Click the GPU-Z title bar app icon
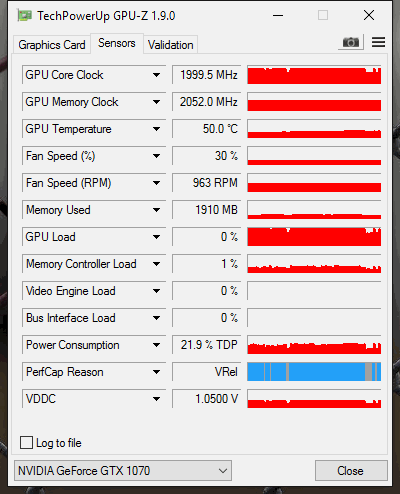This screenshot has height=494, width=400. coord(25,16)
